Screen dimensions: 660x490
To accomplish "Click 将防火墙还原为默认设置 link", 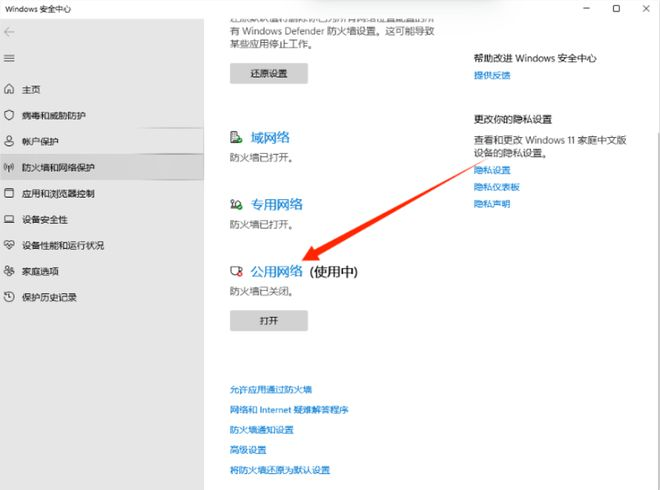I will 280,470.
